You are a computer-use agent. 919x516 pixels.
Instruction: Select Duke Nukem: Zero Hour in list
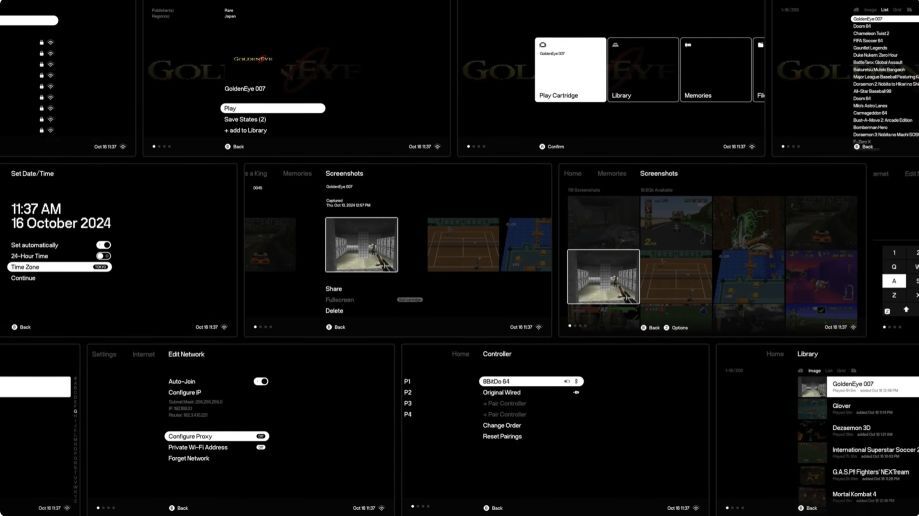click(x=875, y=55)
